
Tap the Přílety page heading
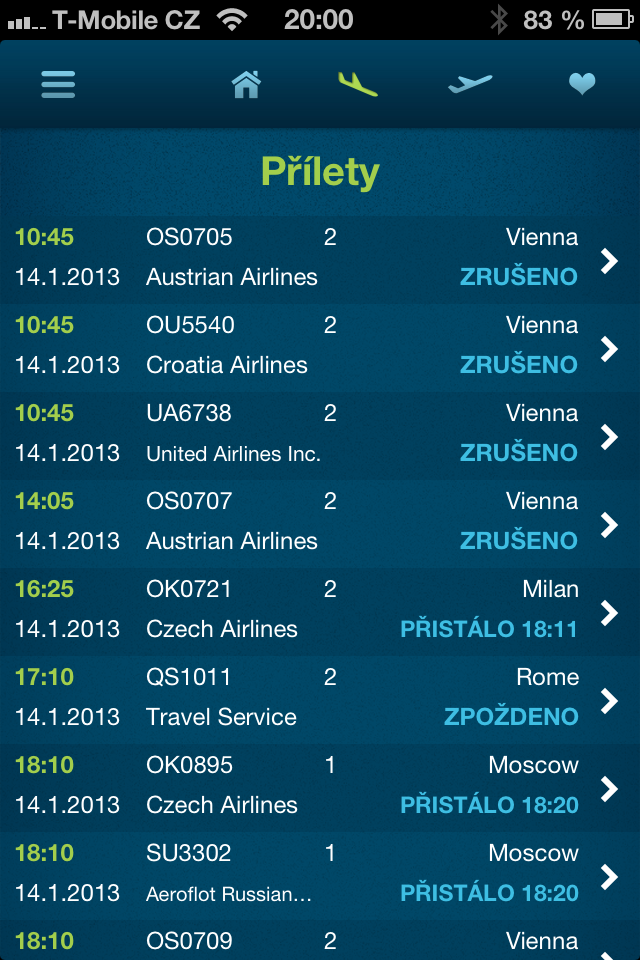(320, 172)
